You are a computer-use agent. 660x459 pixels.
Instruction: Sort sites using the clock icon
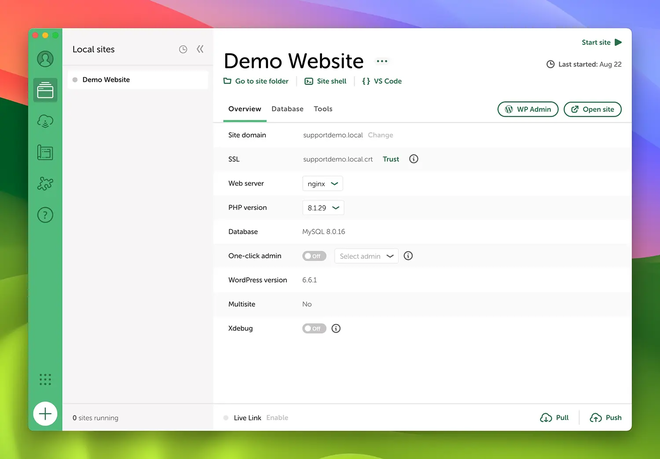[x=183, y=49]
